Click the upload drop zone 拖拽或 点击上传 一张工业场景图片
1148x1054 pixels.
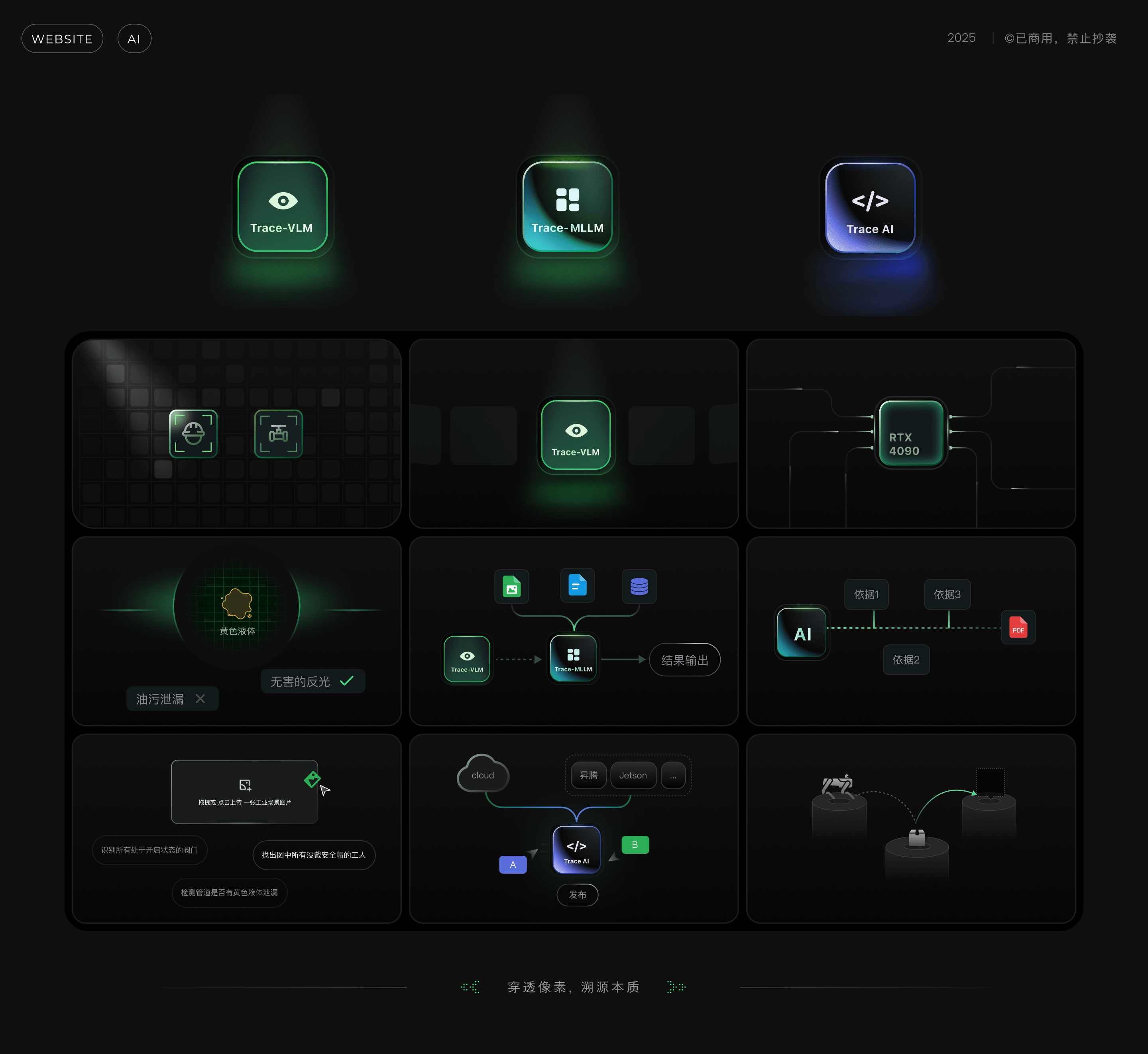coord(244,792)
